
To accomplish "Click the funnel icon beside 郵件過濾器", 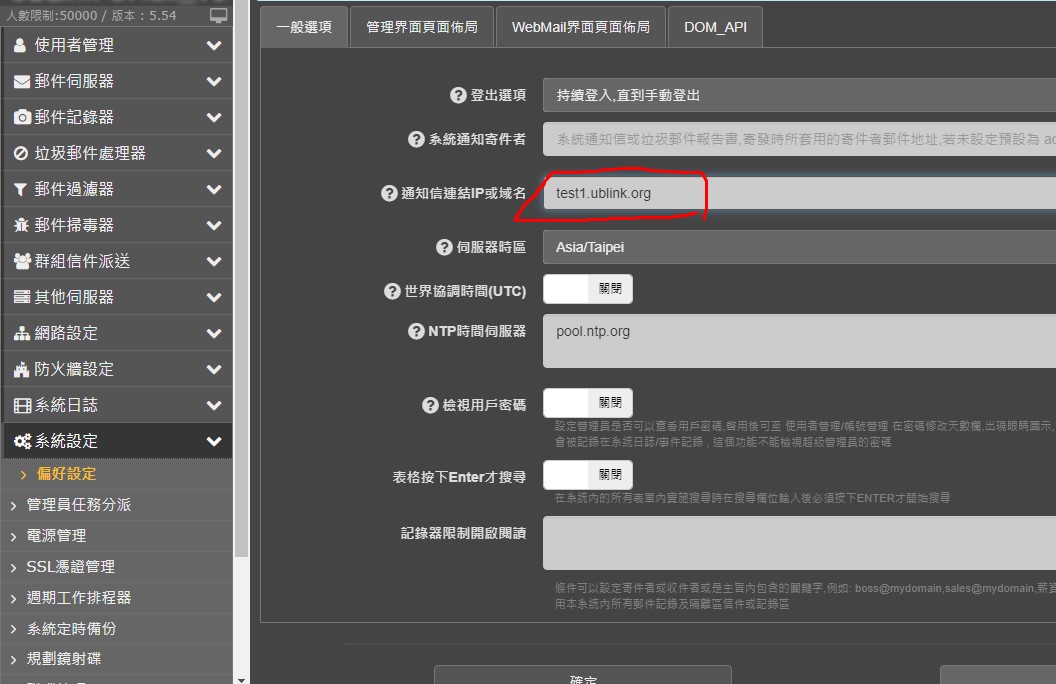I will pos(21,189).
